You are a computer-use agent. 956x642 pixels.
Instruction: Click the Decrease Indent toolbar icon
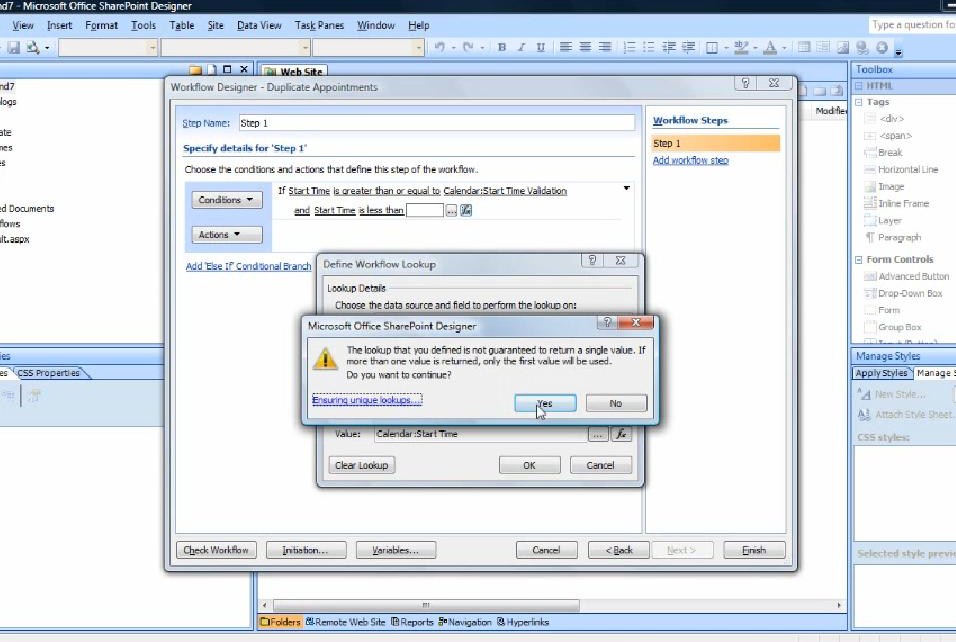669,48
